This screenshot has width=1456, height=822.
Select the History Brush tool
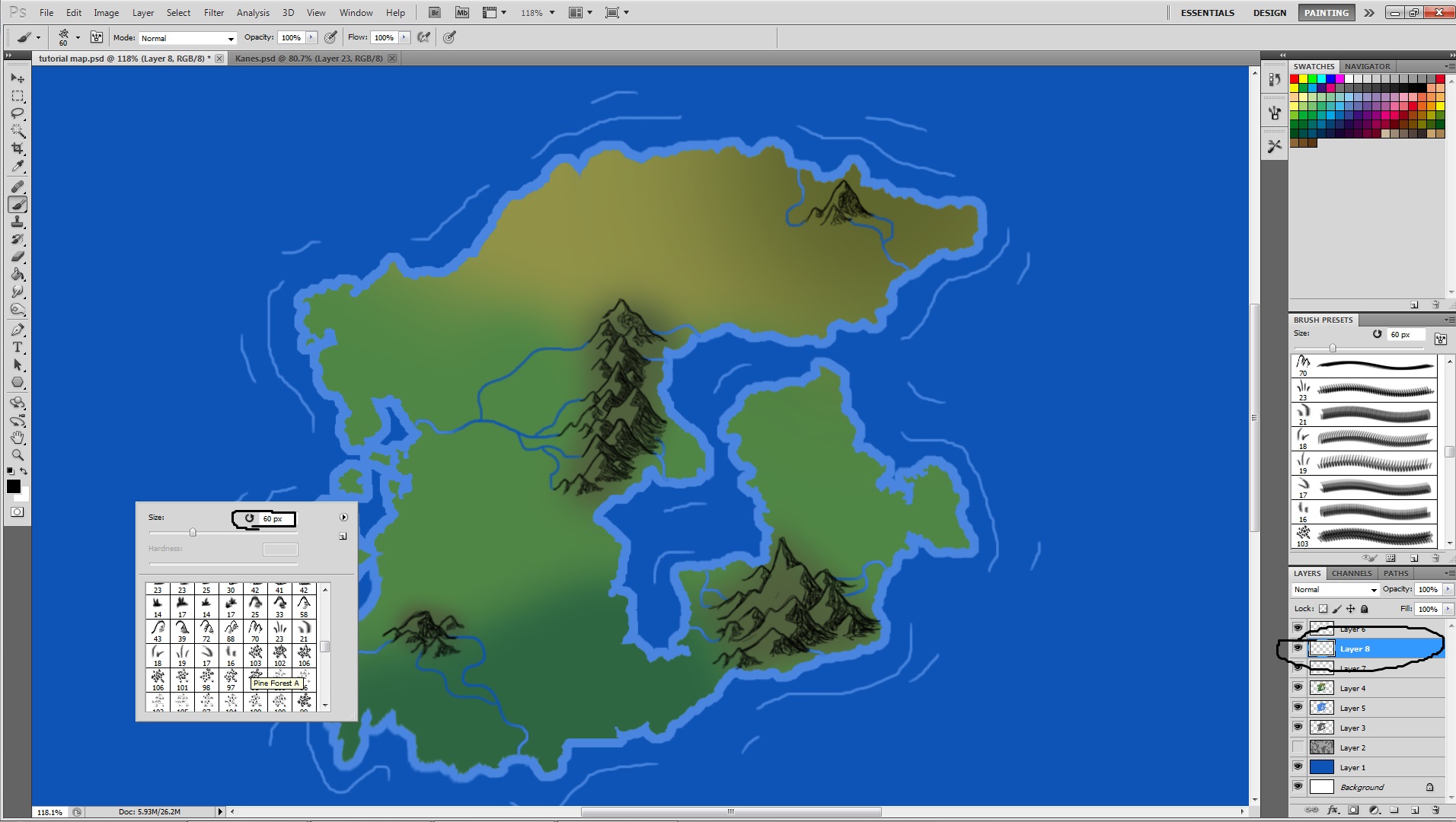pyautogui.click(x=18, y=239)
